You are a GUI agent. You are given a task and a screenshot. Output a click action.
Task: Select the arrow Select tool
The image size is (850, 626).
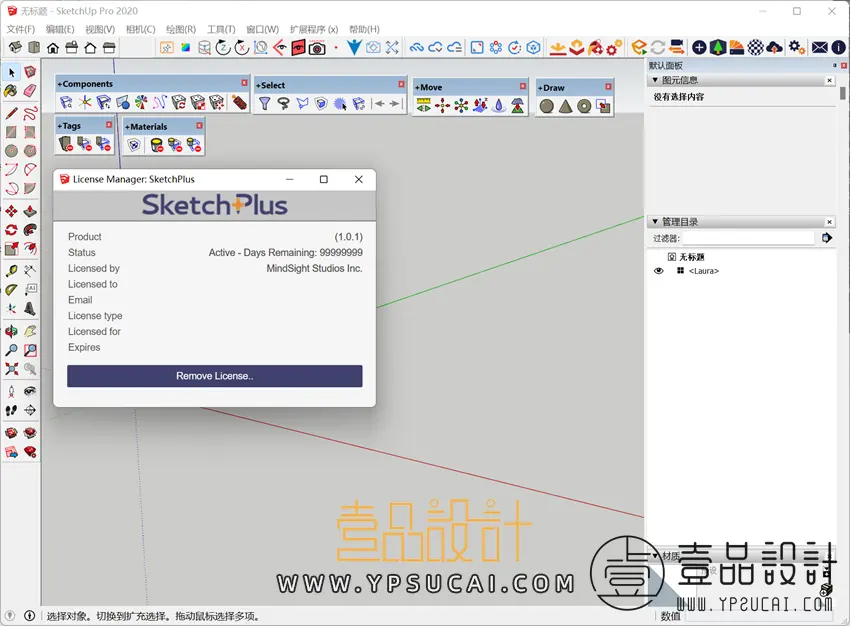(11, 72)
